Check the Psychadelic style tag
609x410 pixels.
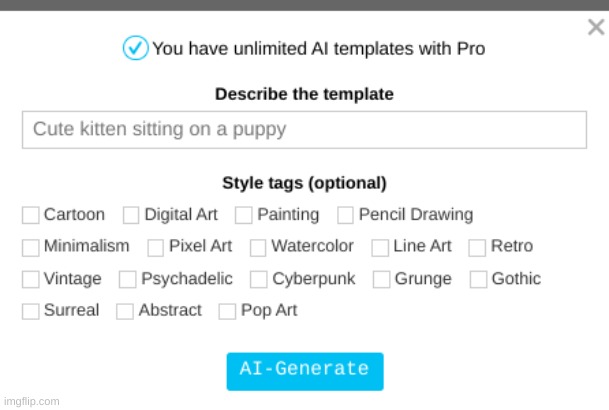[x=127, y=280]
